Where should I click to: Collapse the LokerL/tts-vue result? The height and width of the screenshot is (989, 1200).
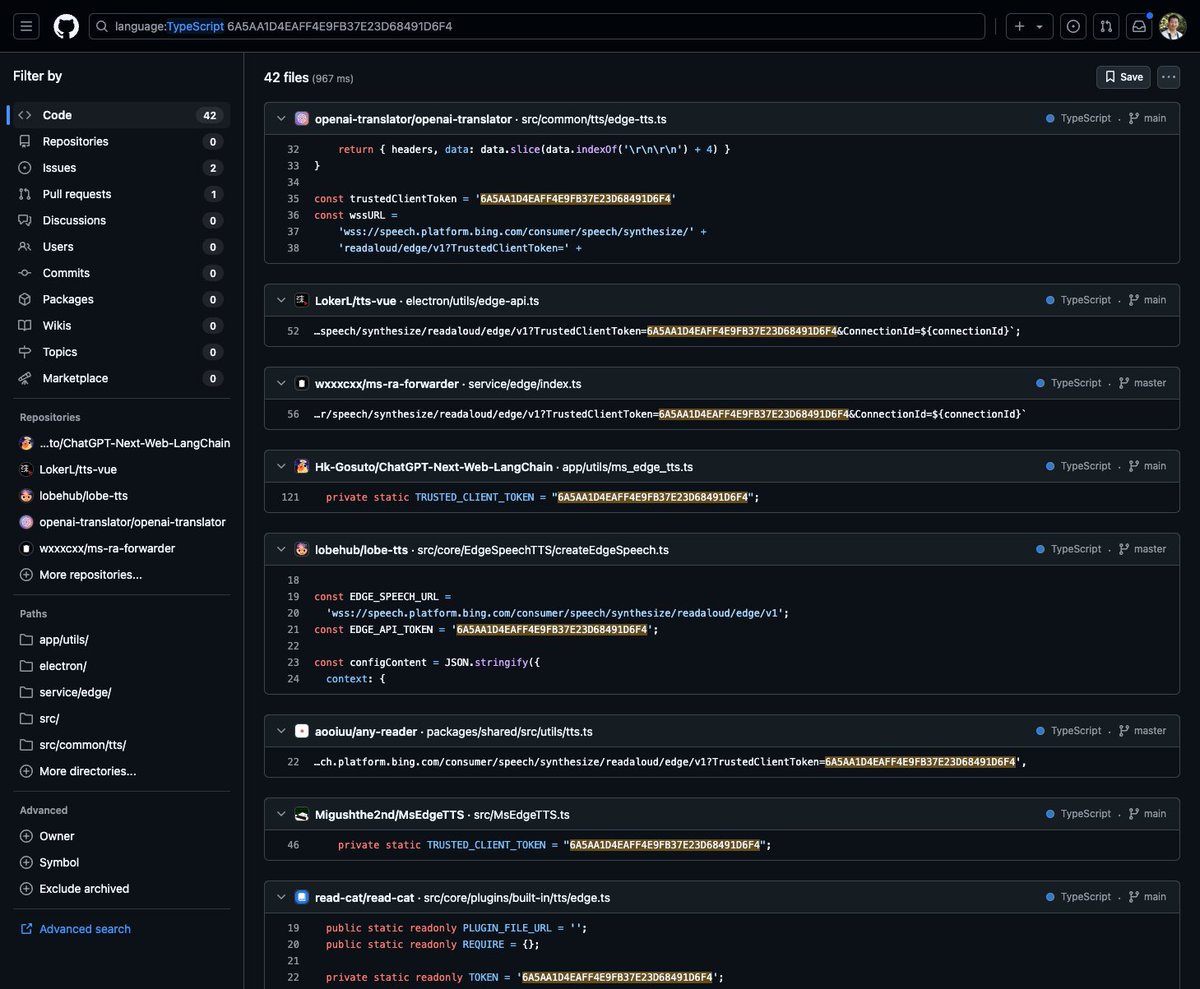tap(281, 300)
